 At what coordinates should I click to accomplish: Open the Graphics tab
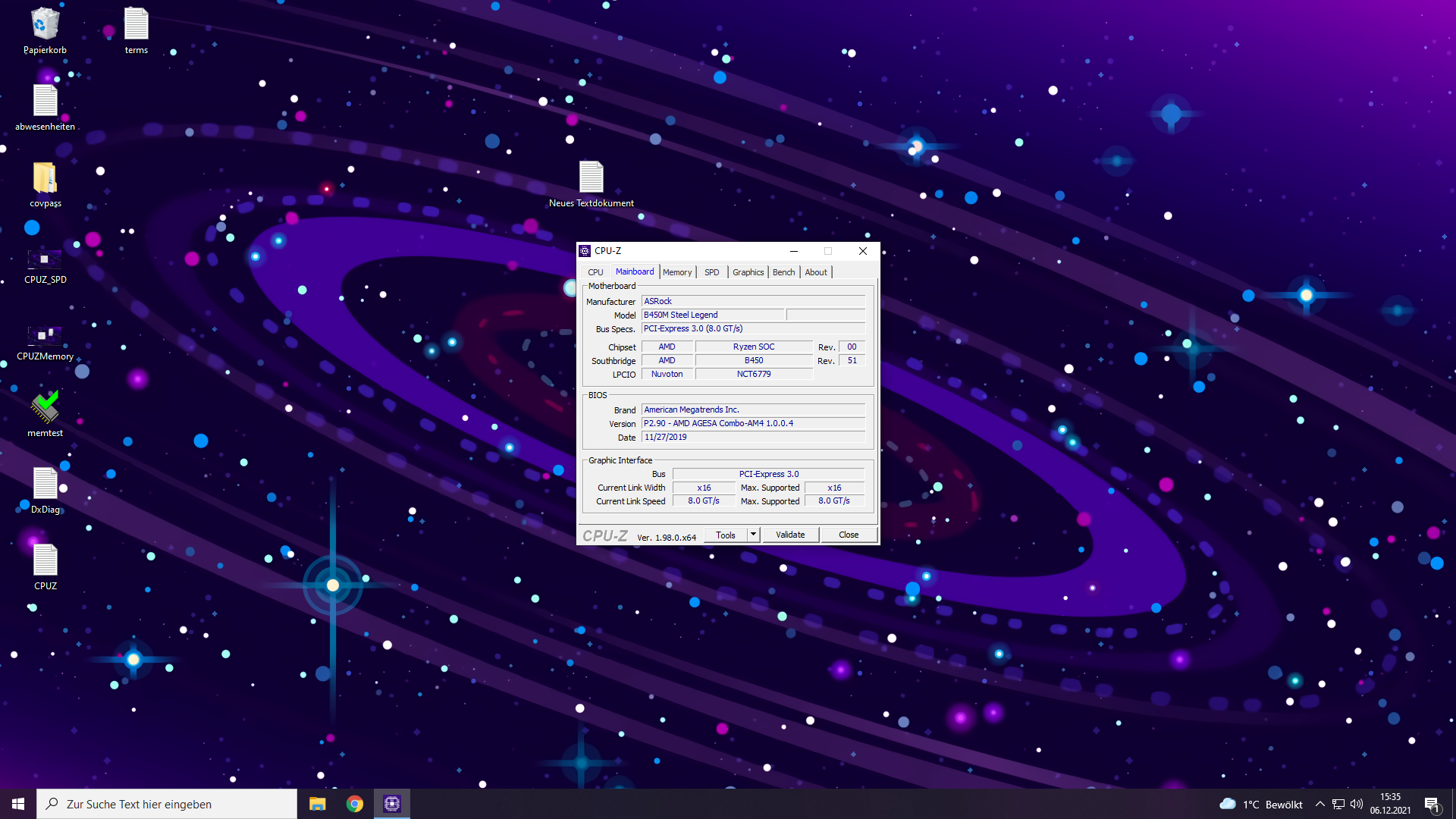[748, 272]
